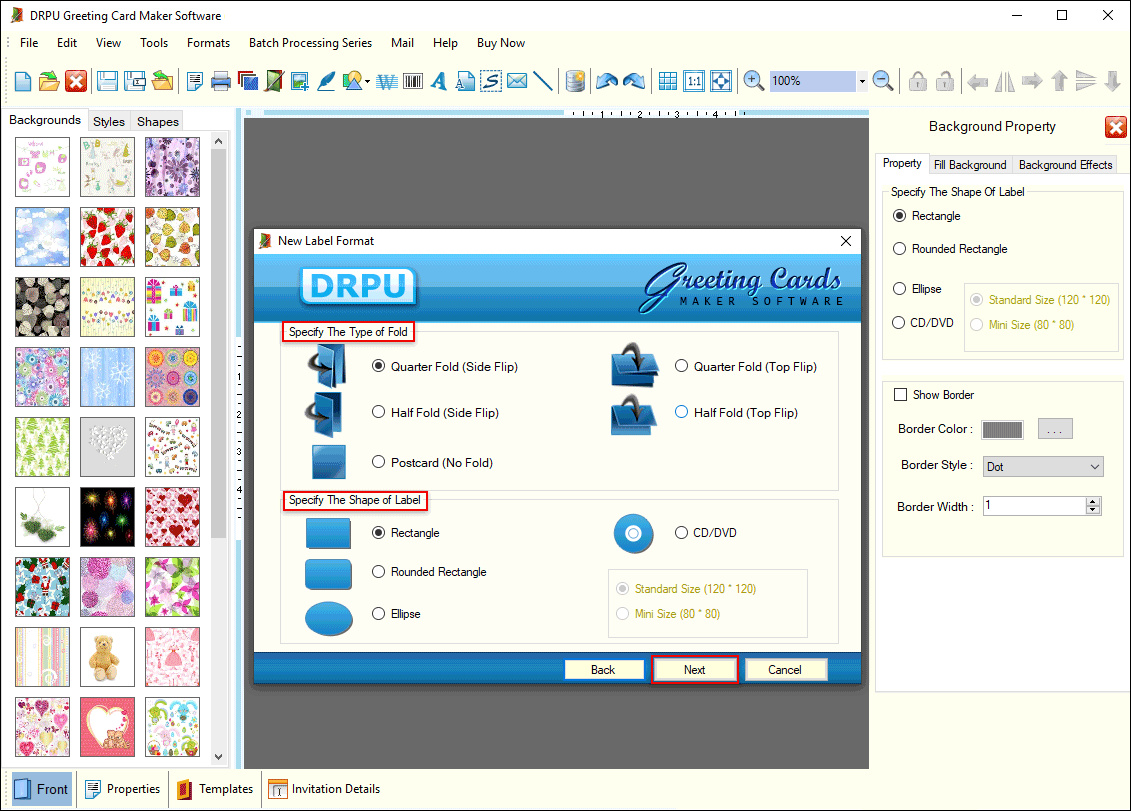Screen dimensions: 1131x811
Task: Open the Batch Processing Series menu
Action: pos(310,43)
